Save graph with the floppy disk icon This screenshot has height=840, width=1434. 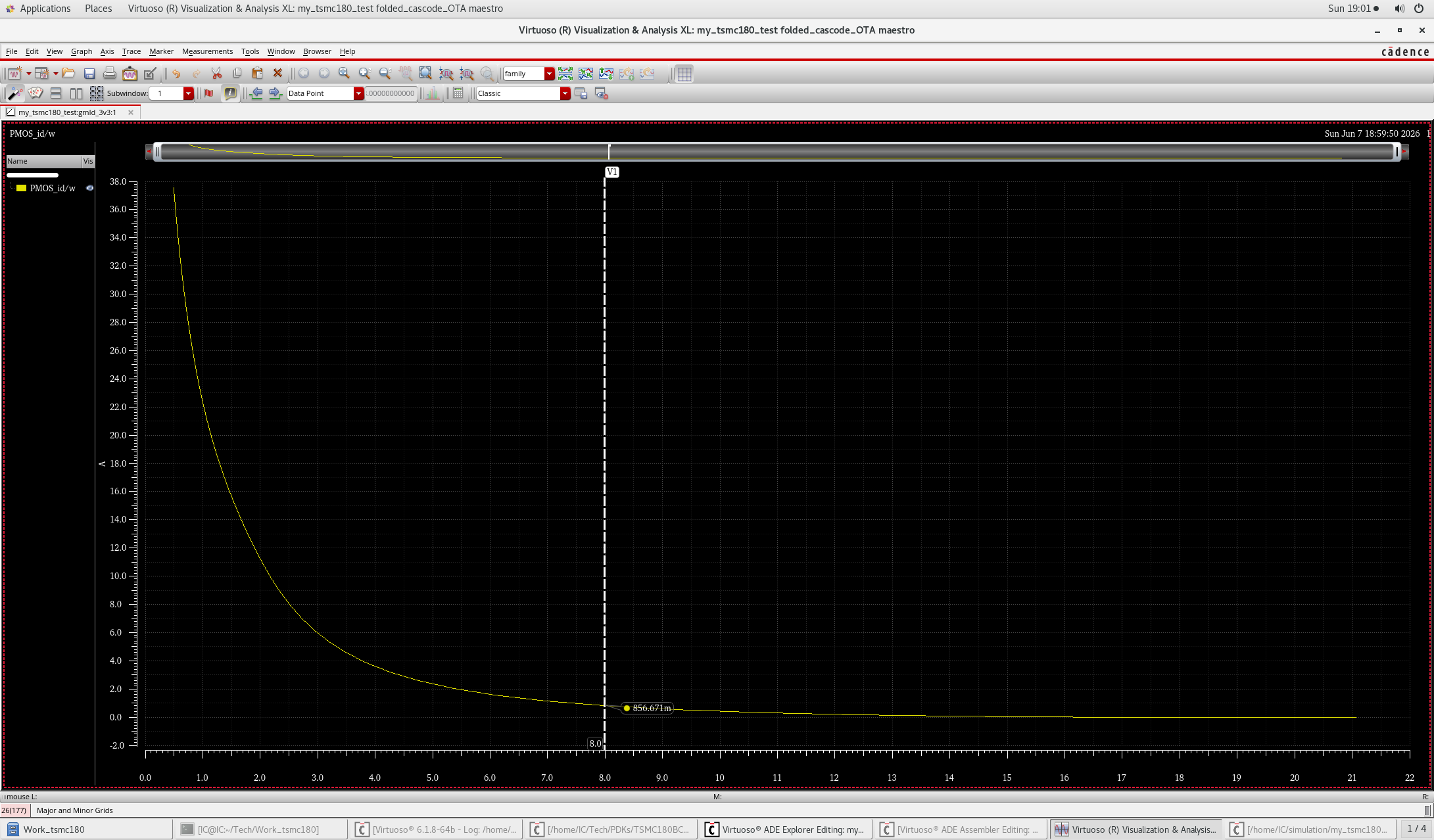tap(89, 74)
